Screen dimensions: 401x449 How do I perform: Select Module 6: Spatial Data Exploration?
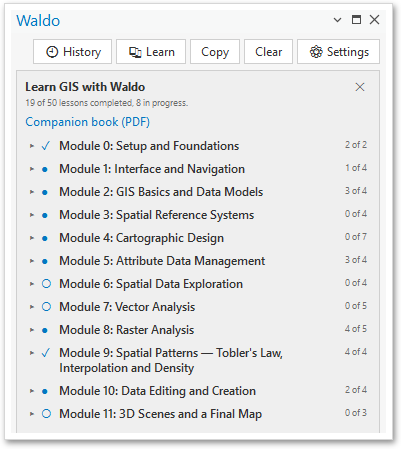(x=151, y=284)
